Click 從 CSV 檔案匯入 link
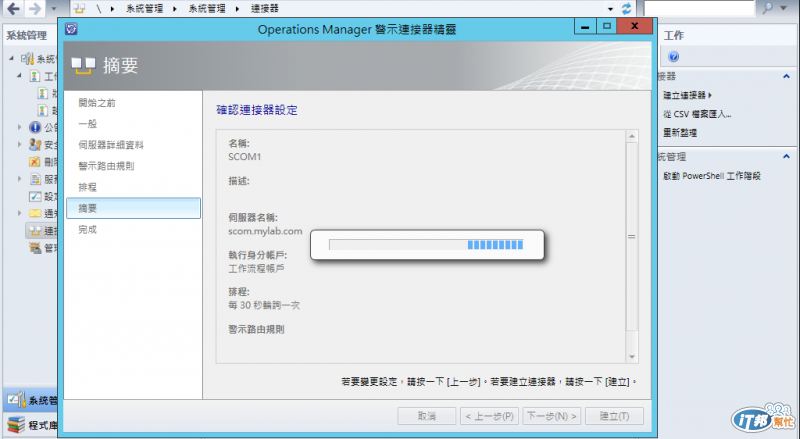Screen dimensions: 800x439 697,114
